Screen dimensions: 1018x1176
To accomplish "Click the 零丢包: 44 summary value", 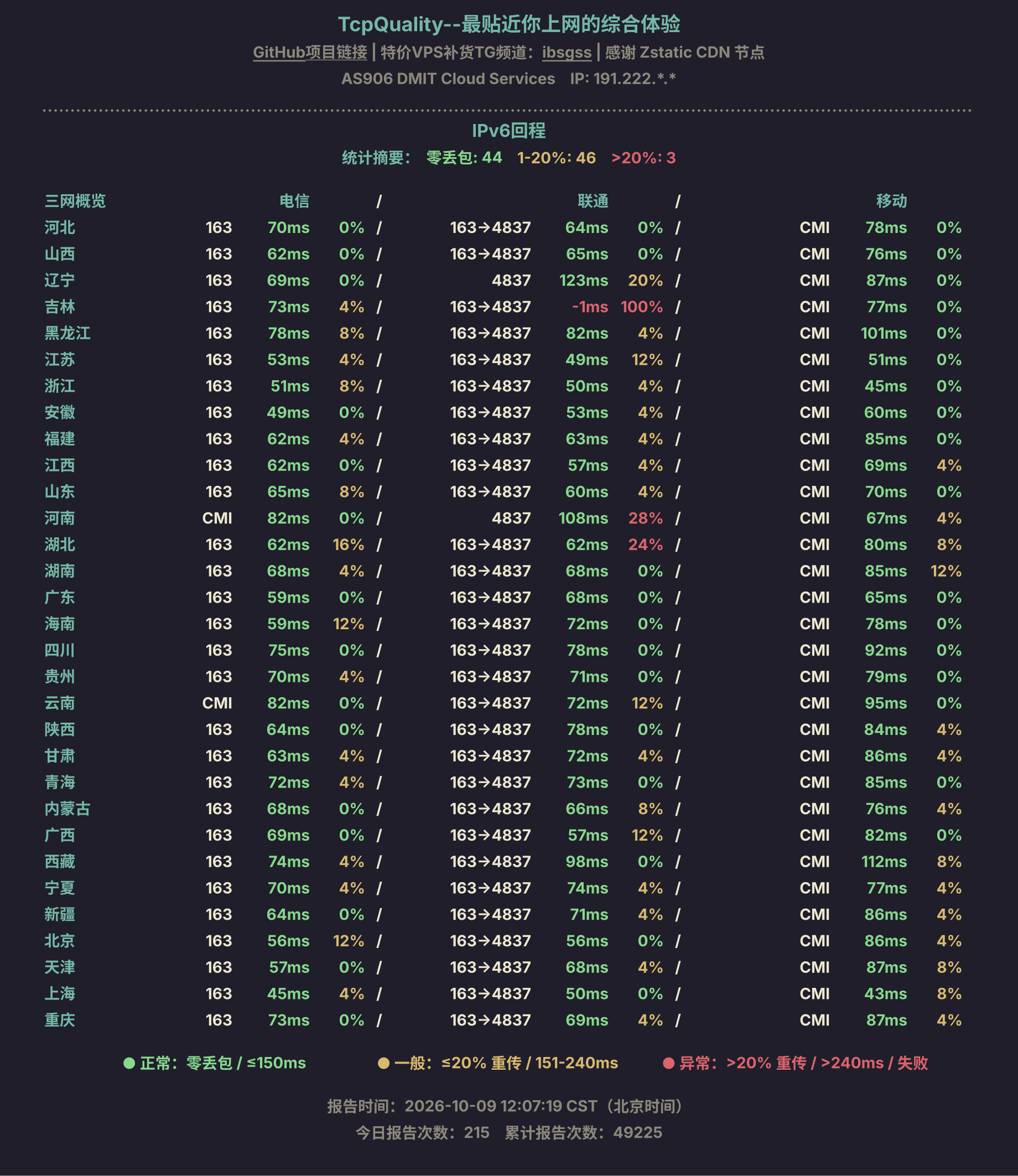I will click(x=464, y=157).
